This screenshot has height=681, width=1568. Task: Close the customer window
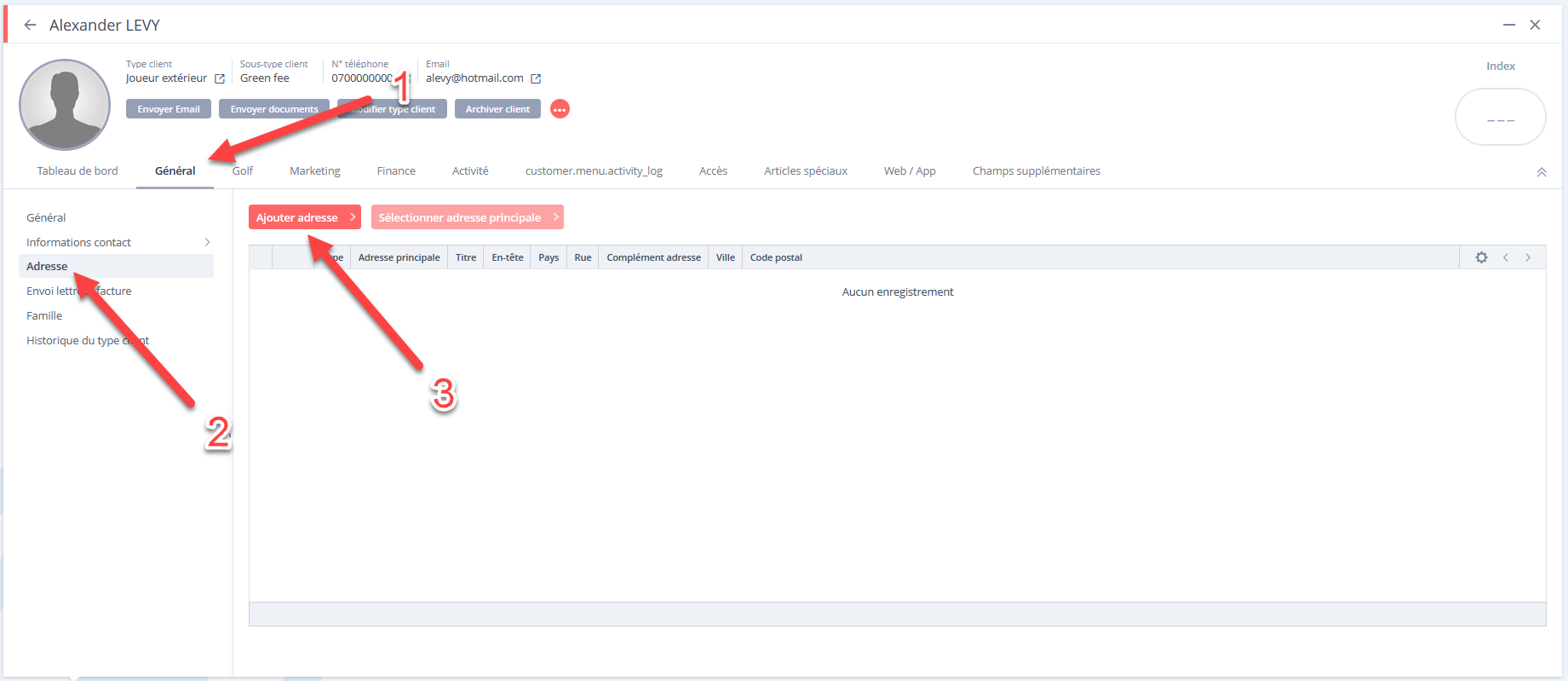(1535, 25)
